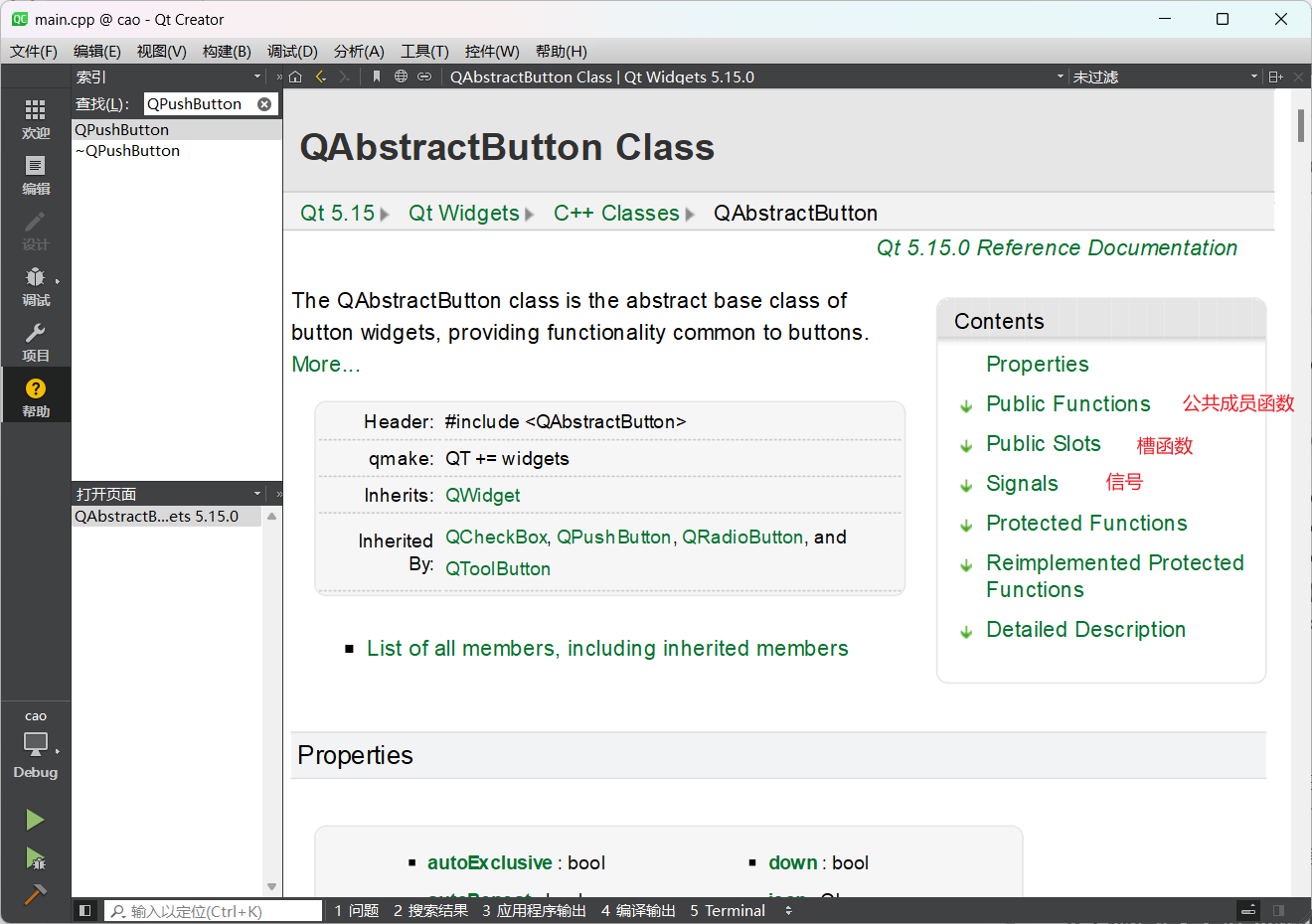Image resolution: width=1312 pixels, height=924 pixels.
Task: Open the help page title dropdown
Action: coord(1061,77)
